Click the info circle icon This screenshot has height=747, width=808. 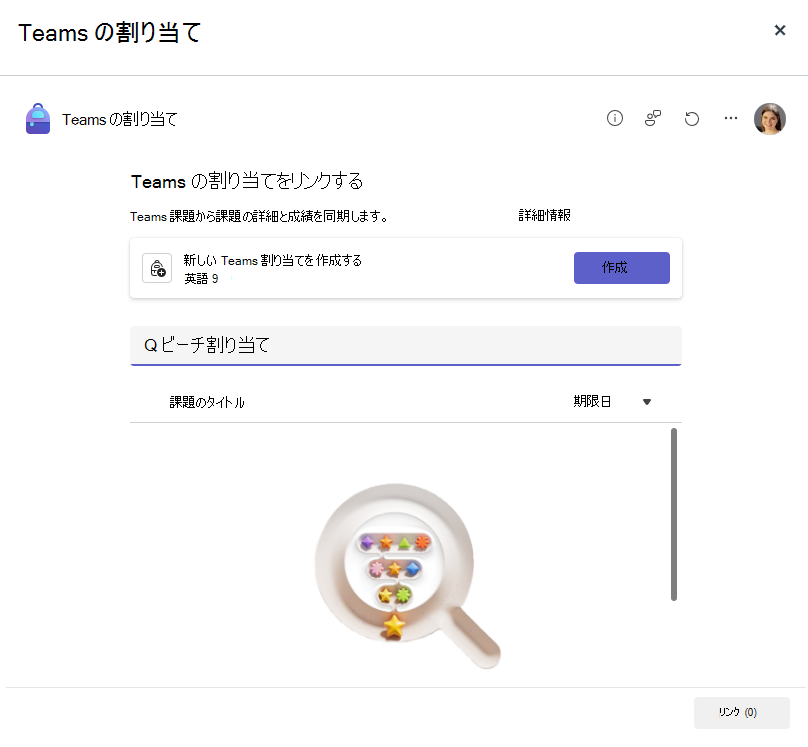click(615, 118)
